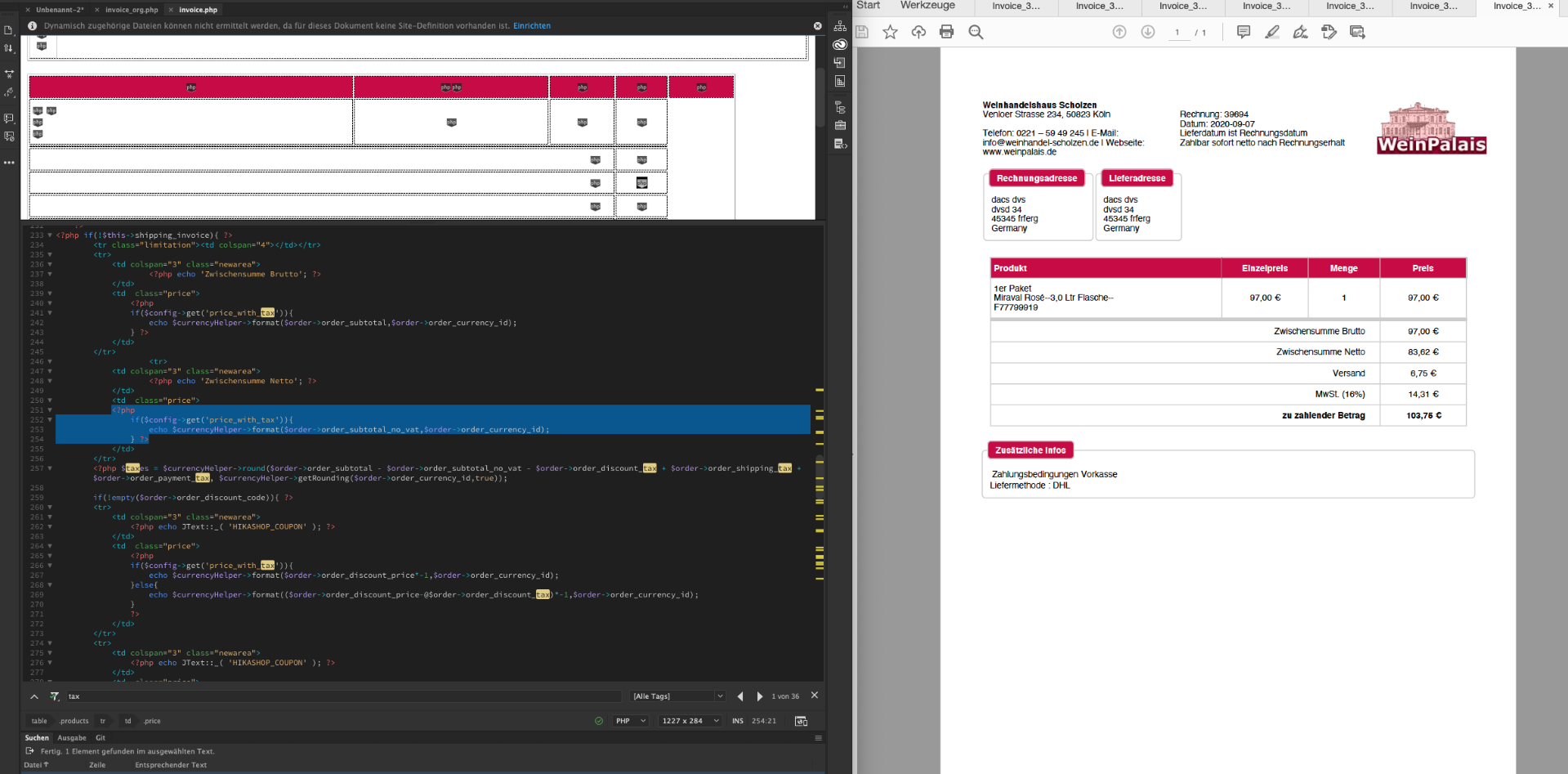Open the PHP document type dropdown
This screenshot has height=774, width=1568.
point(631,721)
